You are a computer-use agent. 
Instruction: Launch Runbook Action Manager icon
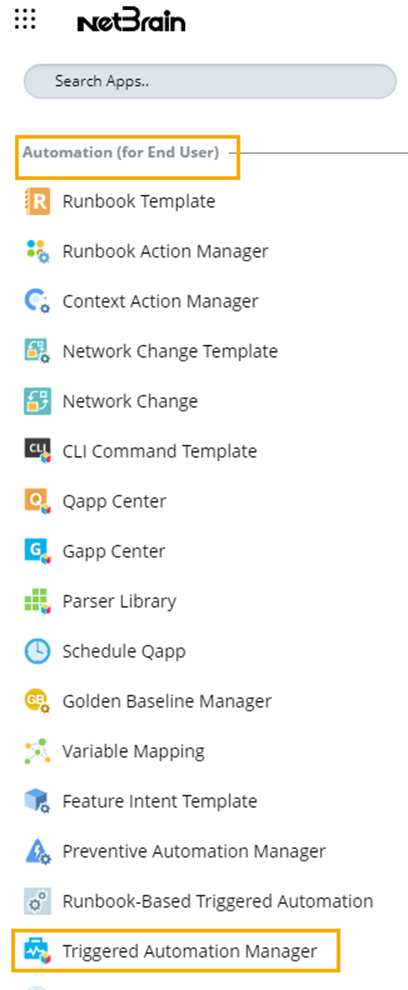[37, 251]
